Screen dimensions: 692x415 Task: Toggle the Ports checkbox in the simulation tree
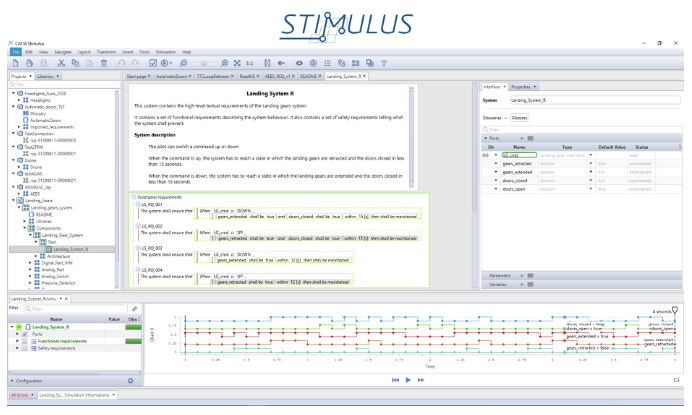pos(25,334)
